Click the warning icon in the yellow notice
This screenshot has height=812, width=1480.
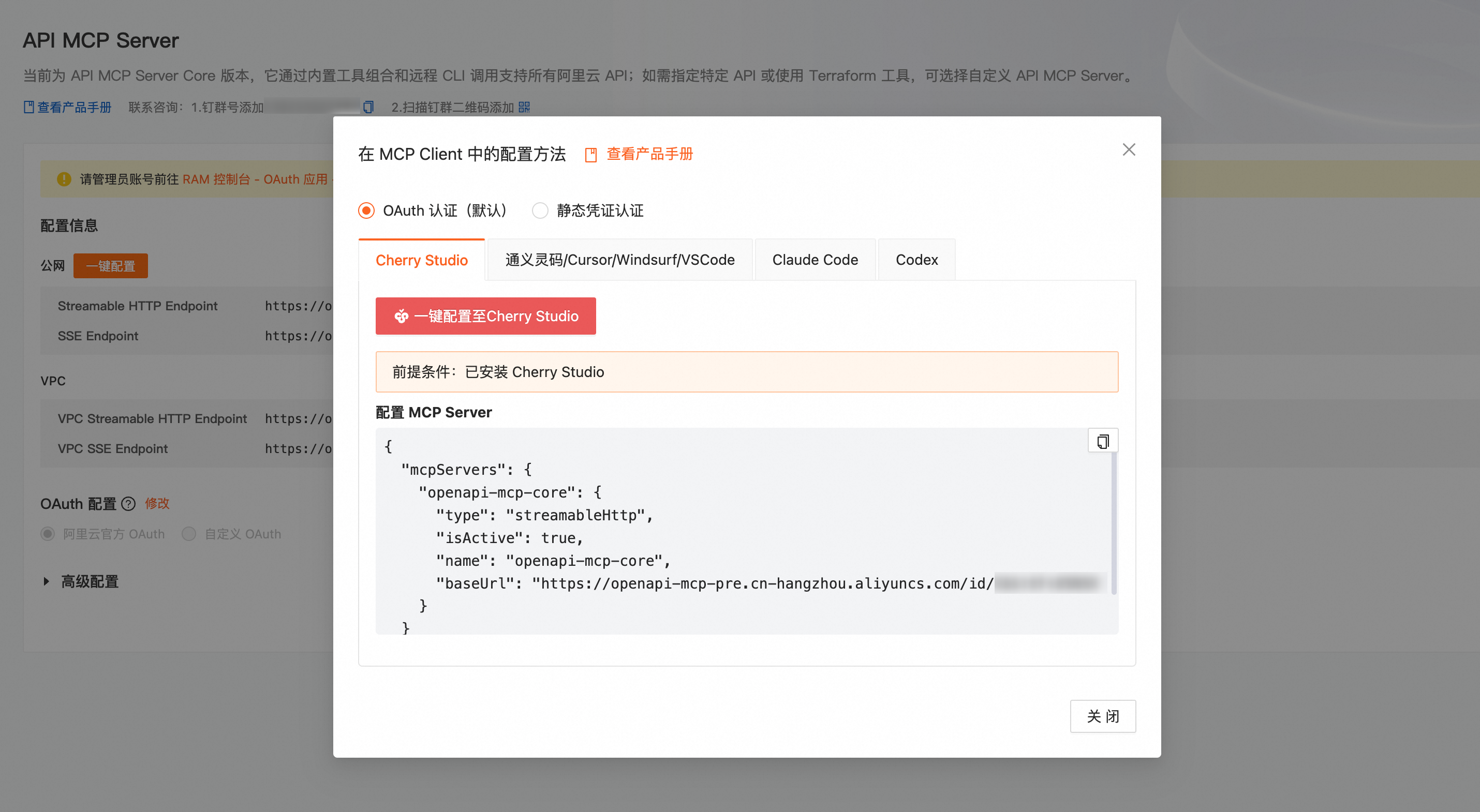click(x=64, y=179)
